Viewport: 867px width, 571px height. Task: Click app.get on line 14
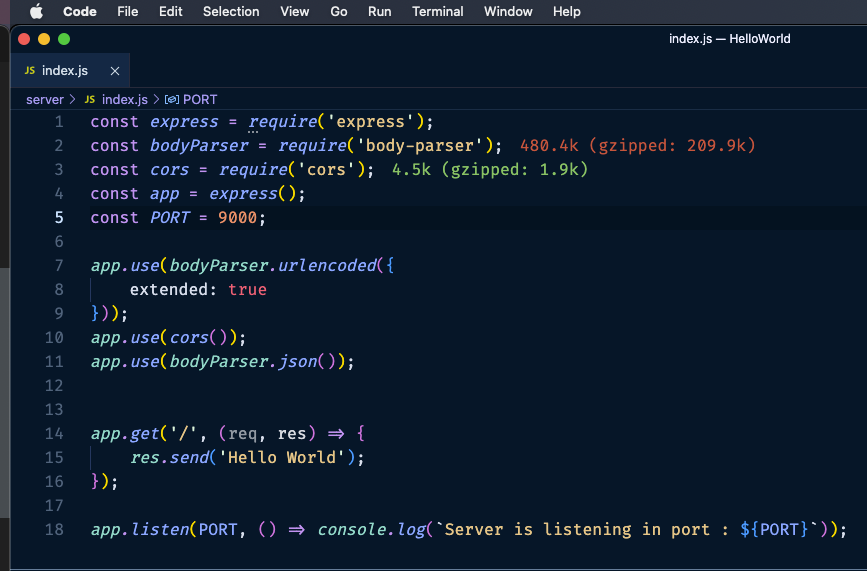pyautogui.click(x=125, y=434)
